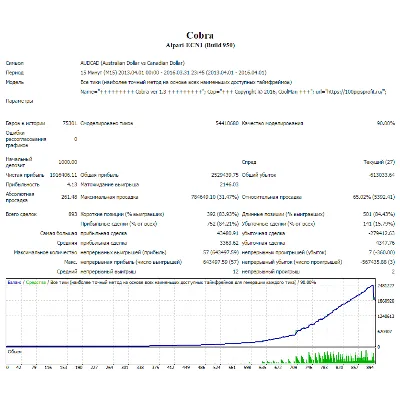The width and height of the screenshot is (400, 400).
Task: Click the modelling method description line
Action: (186, 82)
